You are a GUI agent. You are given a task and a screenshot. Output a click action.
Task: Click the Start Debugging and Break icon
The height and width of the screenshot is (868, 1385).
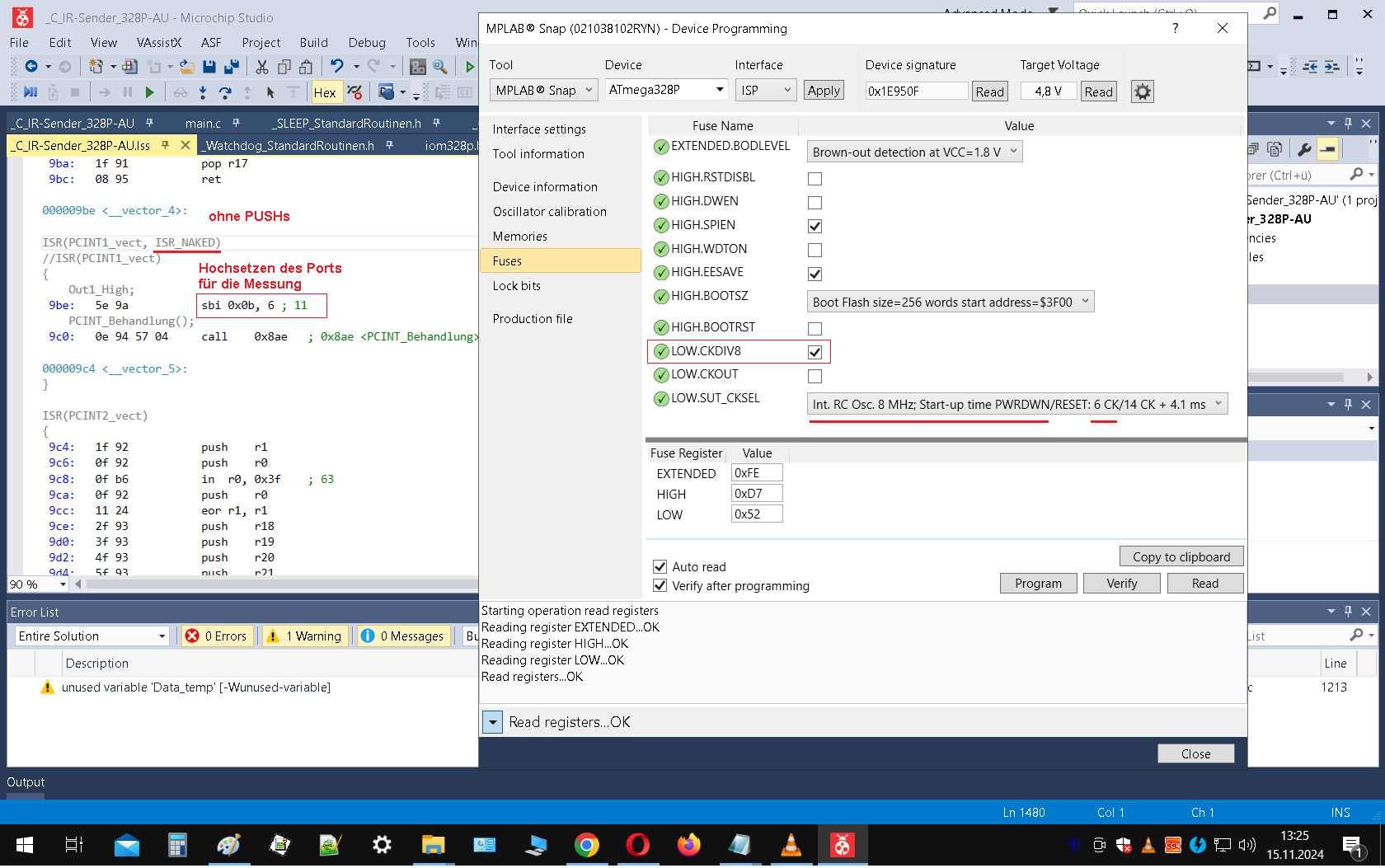[31, 92]
